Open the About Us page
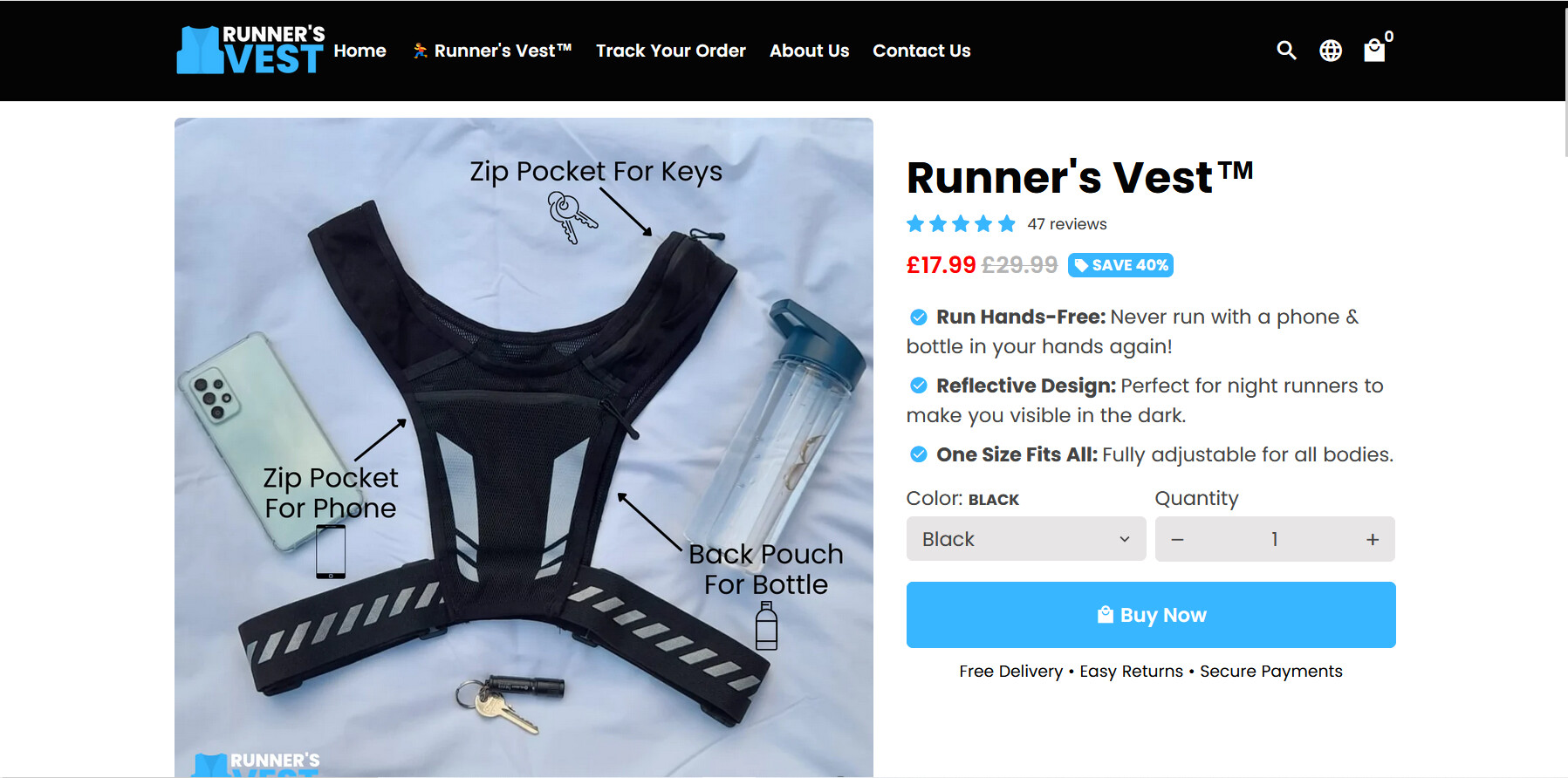The height and width of the screenshot is (778, 1568). 809,51
